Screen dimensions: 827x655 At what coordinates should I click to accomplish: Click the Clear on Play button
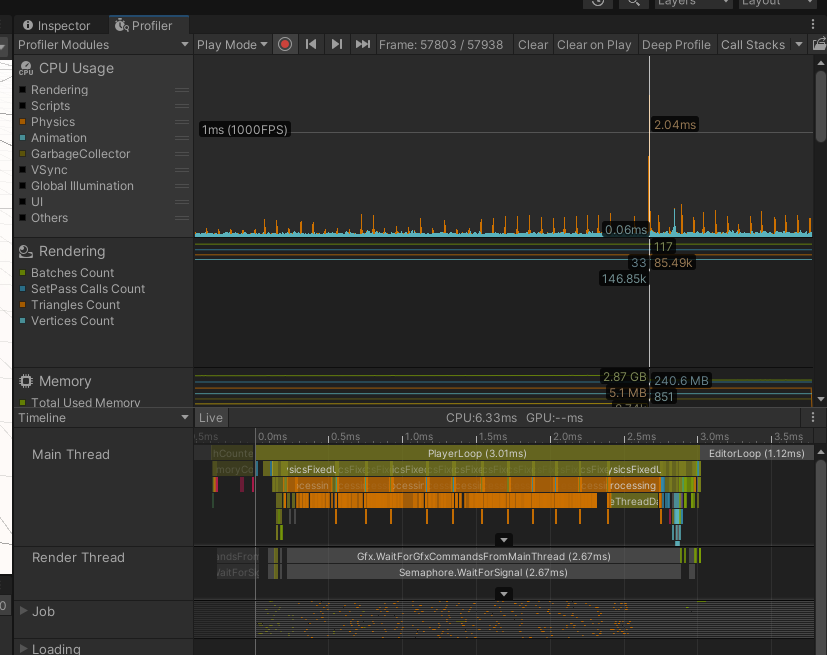tap(594, 45)
